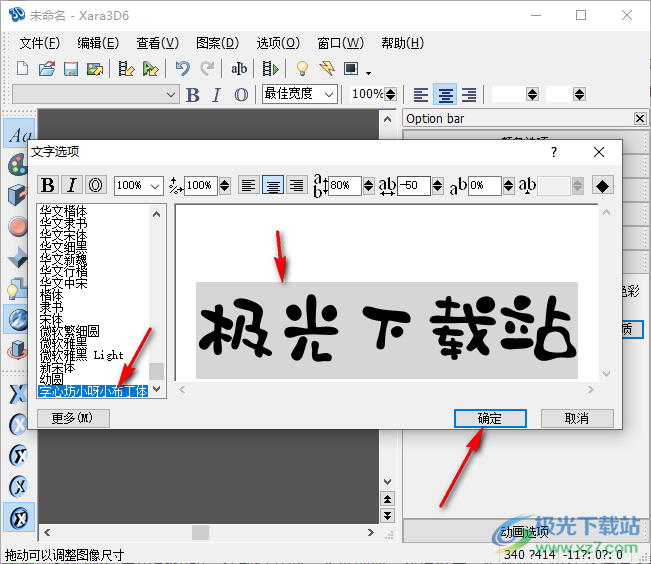This screenshot has width=651, height=564.
Task: Open the 窗口(W) menu
Action: point(340,43)
